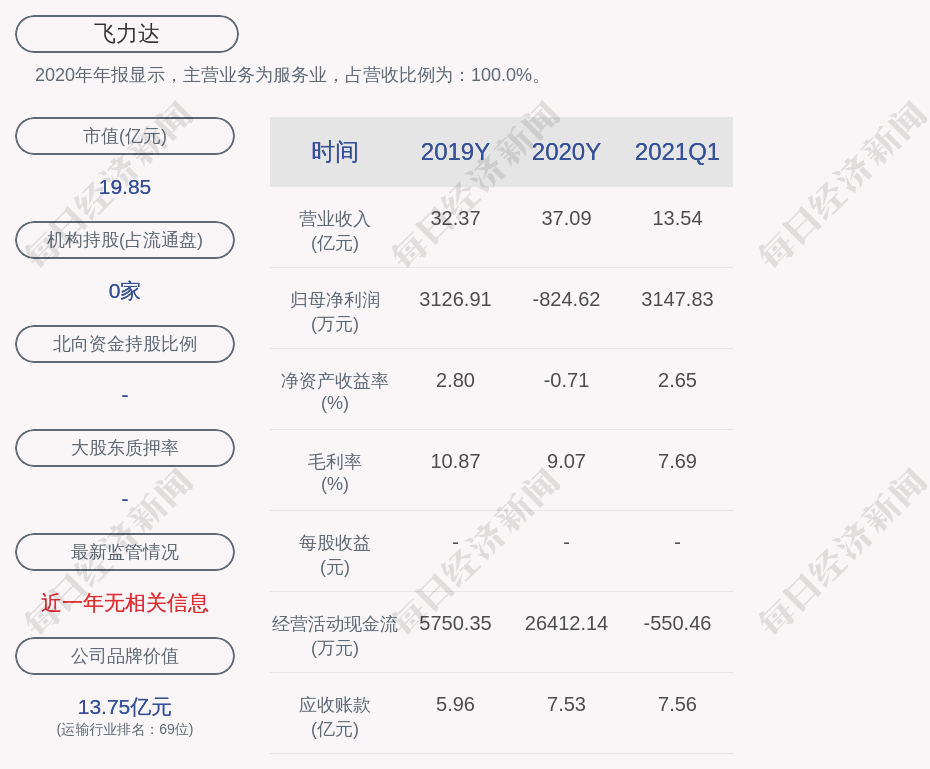Open the 北向资金持股比例 section
The image size is (930, 769).
click(x=125, y=344)
